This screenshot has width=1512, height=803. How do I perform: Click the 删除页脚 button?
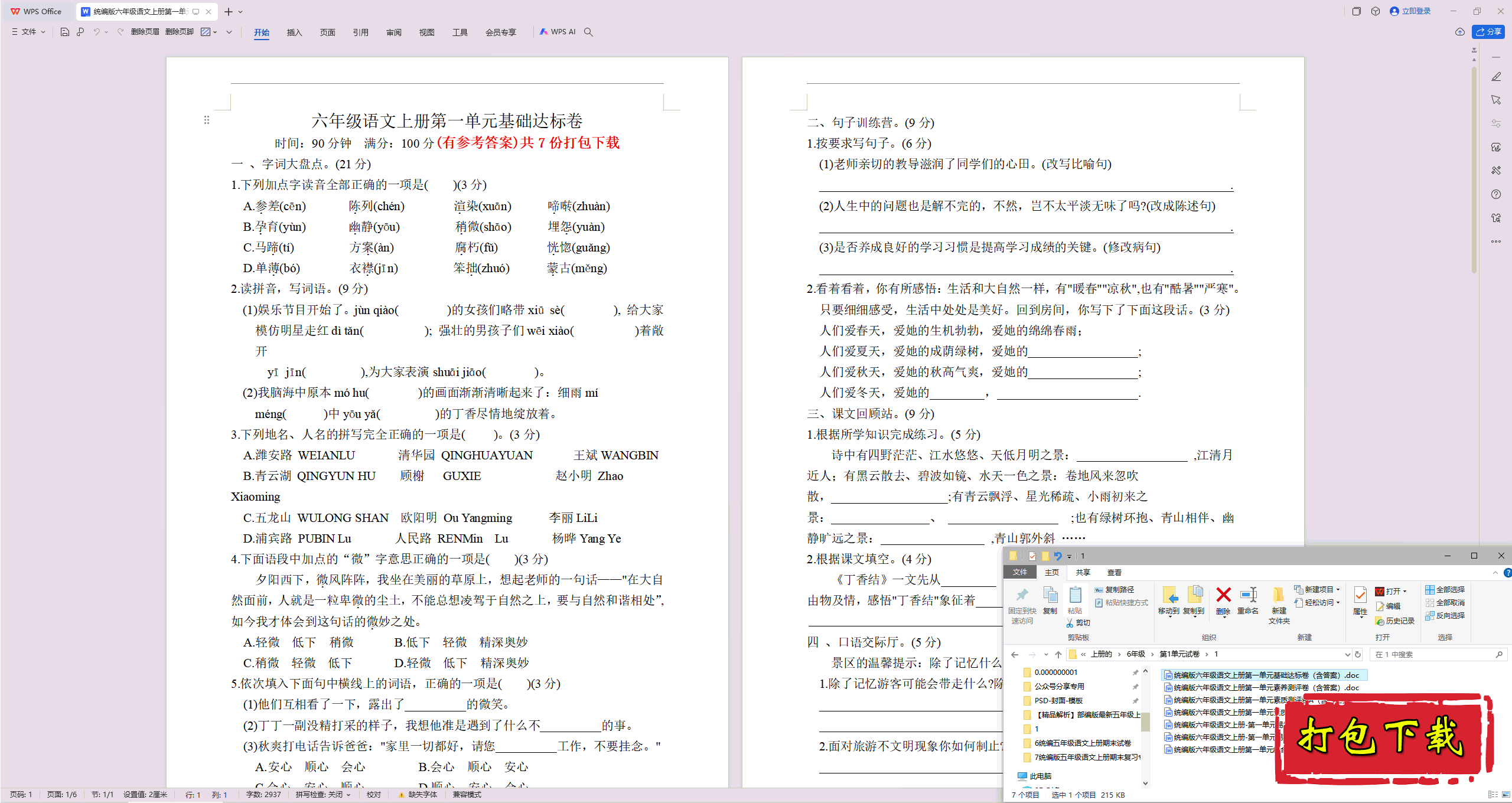point(180,32)
